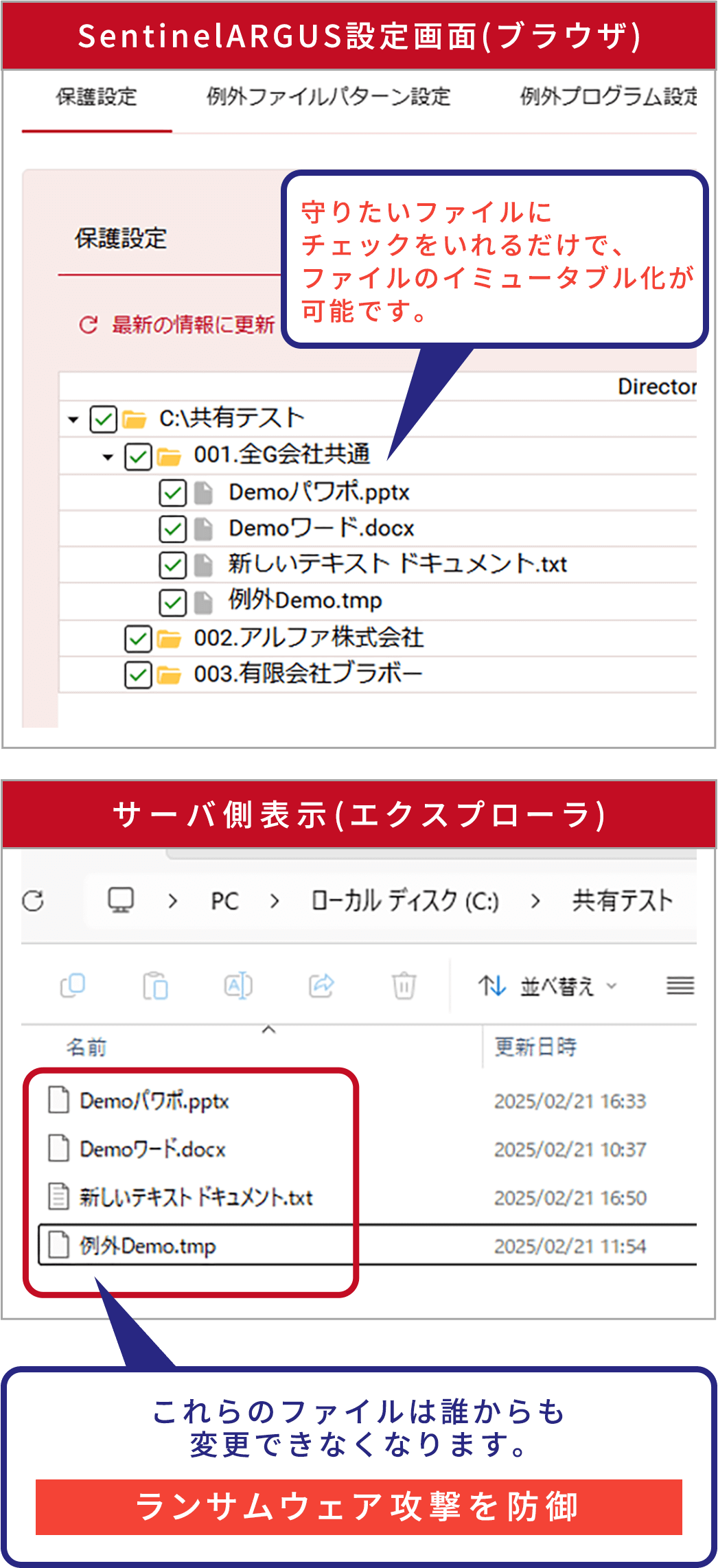Toggle checkbox for Demoワード.docx
Screen dimensions: 718x1568
click(x=172, y=529)
